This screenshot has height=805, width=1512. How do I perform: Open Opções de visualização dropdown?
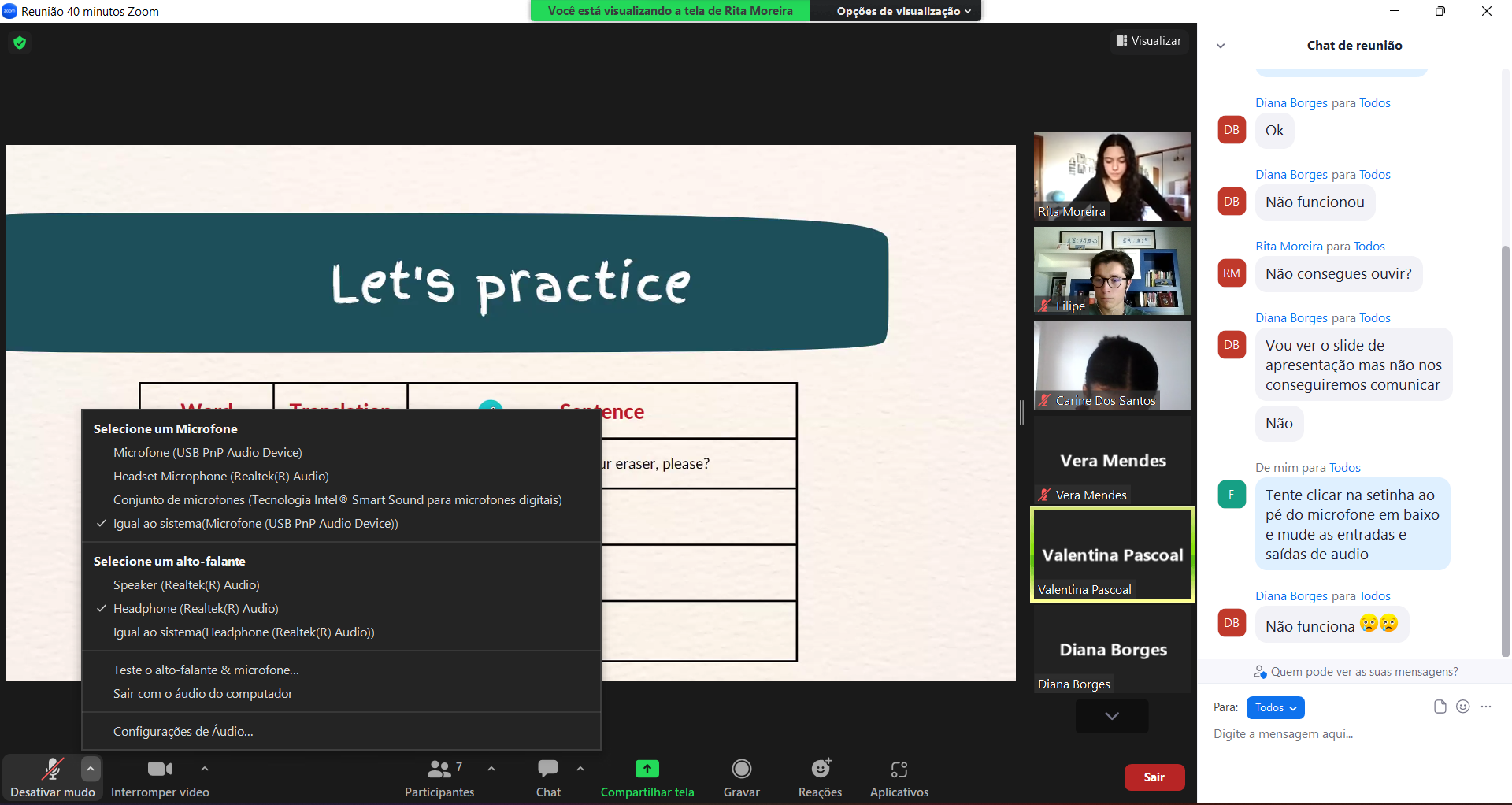point(903,11)
